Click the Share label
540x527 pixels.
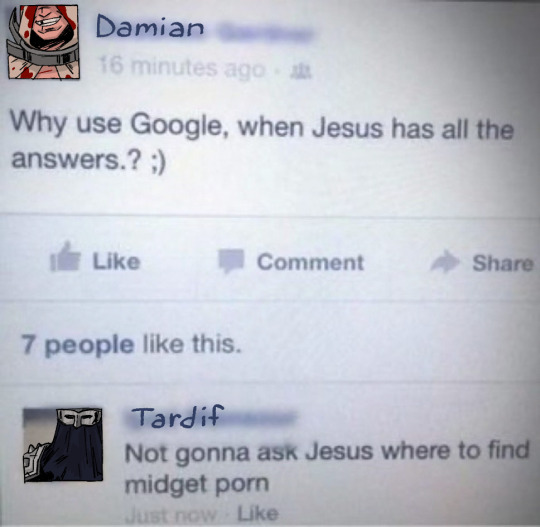503,264
